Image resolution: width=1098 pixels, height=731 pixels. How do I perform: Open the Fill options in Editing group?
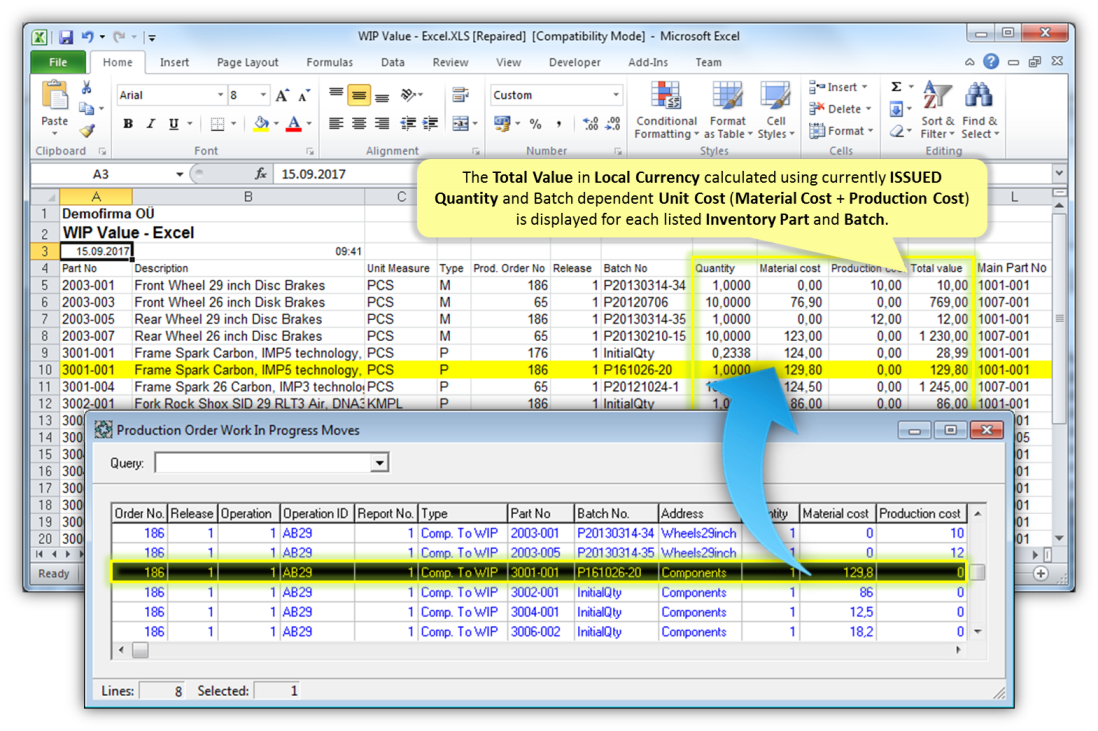[x=896, y=109]
